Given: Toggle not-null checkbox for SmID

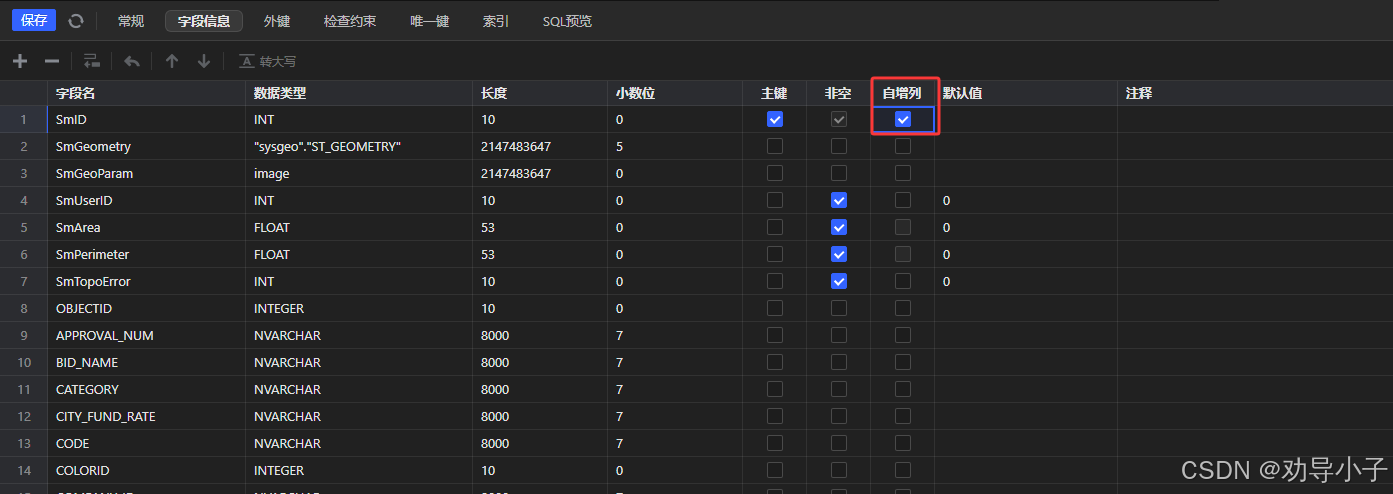Looking at the screenshot, I should (x=839, y=119).
